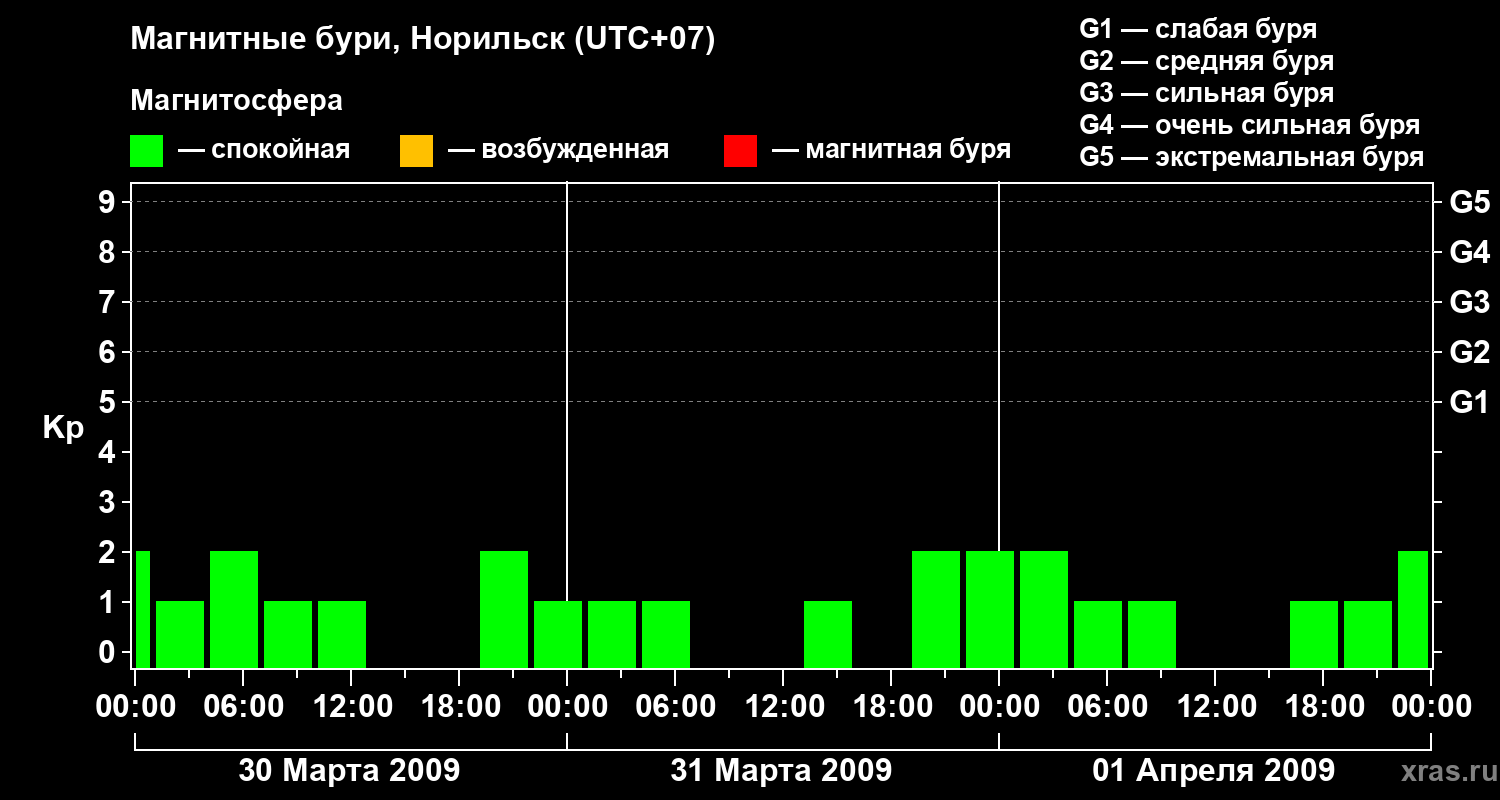
Task: Click 'G4 — очень сильная буря' description
Action: click(1250, 125)
